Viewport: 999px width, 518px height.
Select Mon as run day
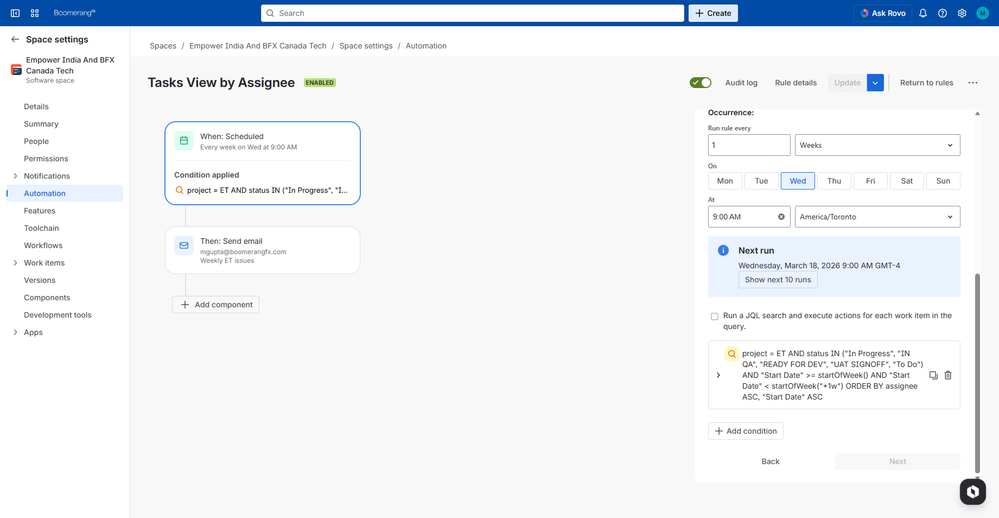pyautogui.click(x=725, y=181)
